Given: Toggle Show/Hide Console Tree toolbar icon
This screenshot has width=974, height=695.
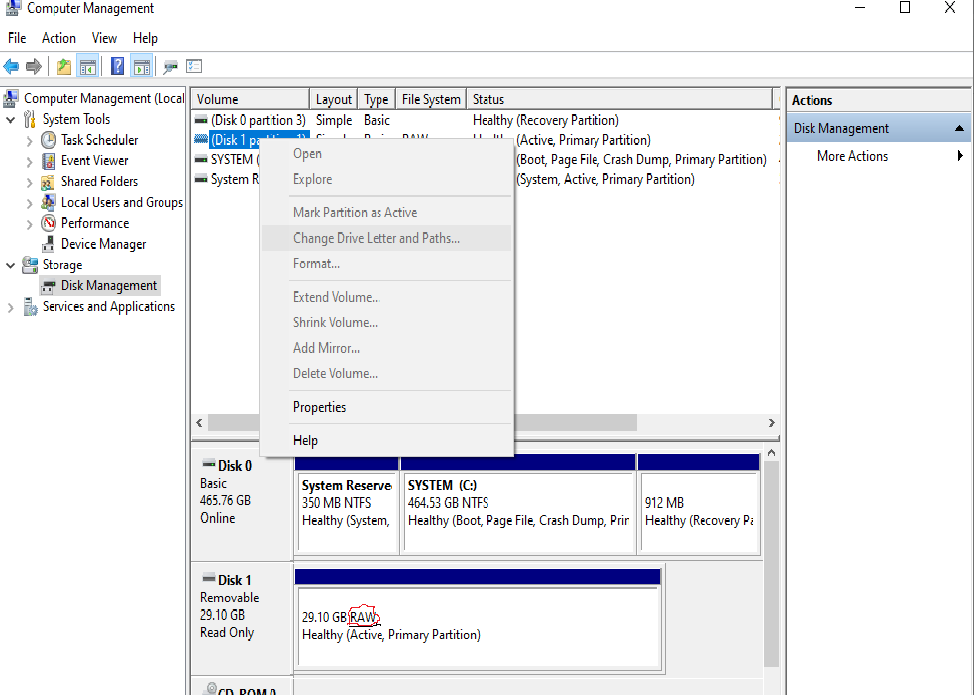Looking at the screenshot, I should 88,66.
